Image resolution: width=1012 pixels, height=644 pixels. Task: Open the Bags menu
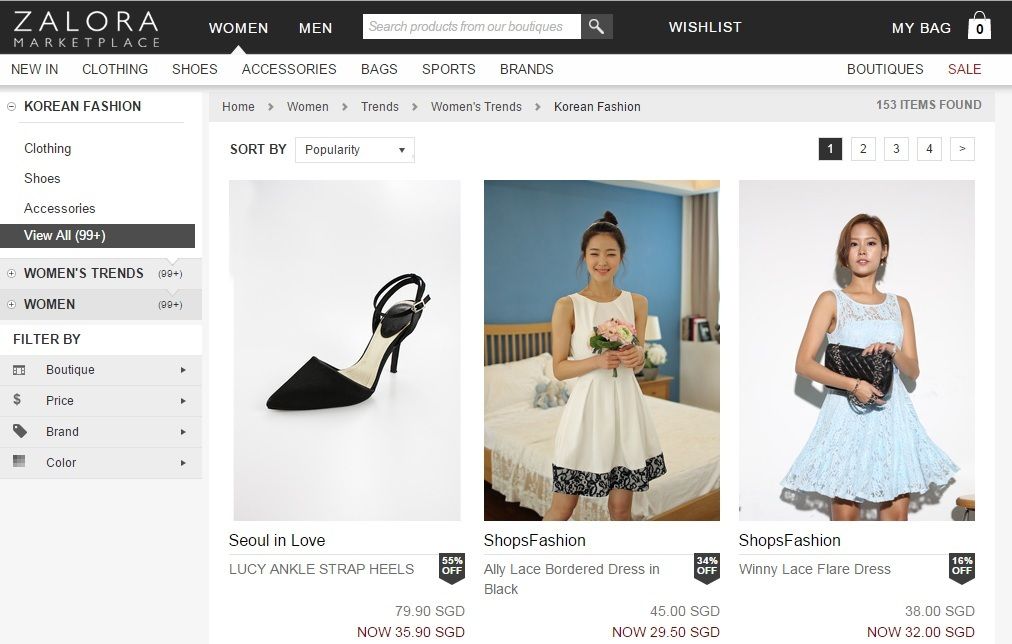[x=379, y=69]
